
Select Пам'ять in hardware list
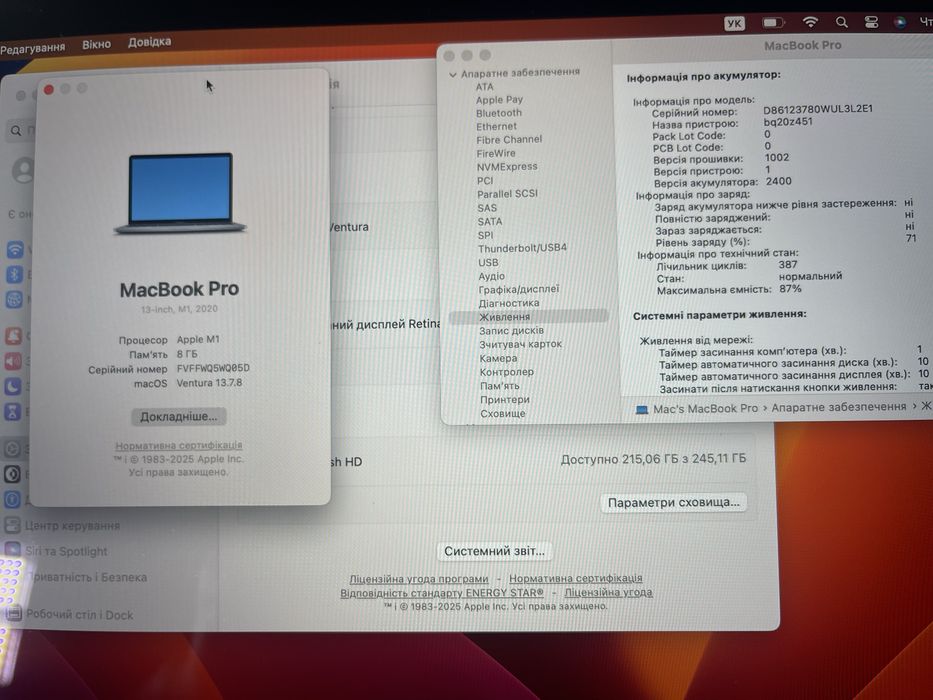(500, 386)
